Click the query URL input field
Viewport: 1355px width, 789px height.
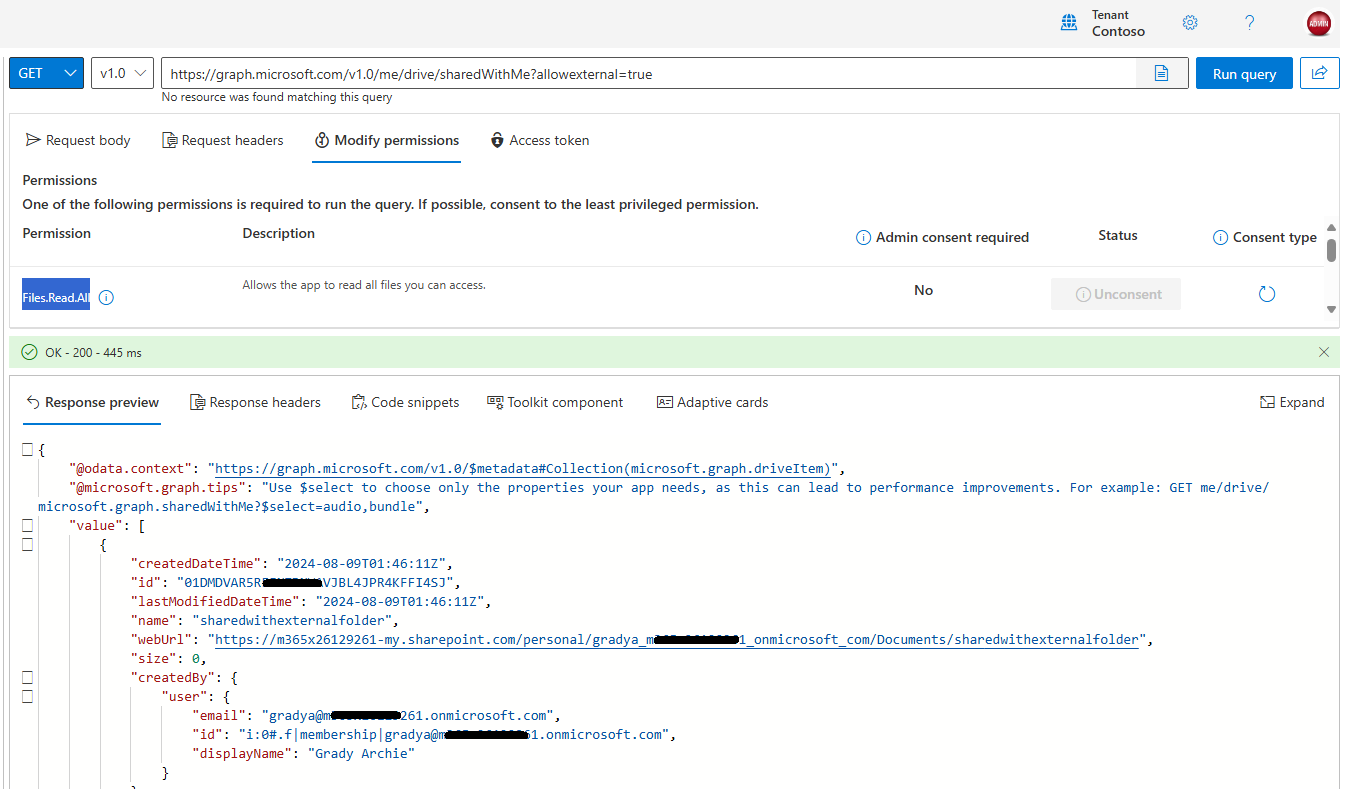(x=648, y=73)
